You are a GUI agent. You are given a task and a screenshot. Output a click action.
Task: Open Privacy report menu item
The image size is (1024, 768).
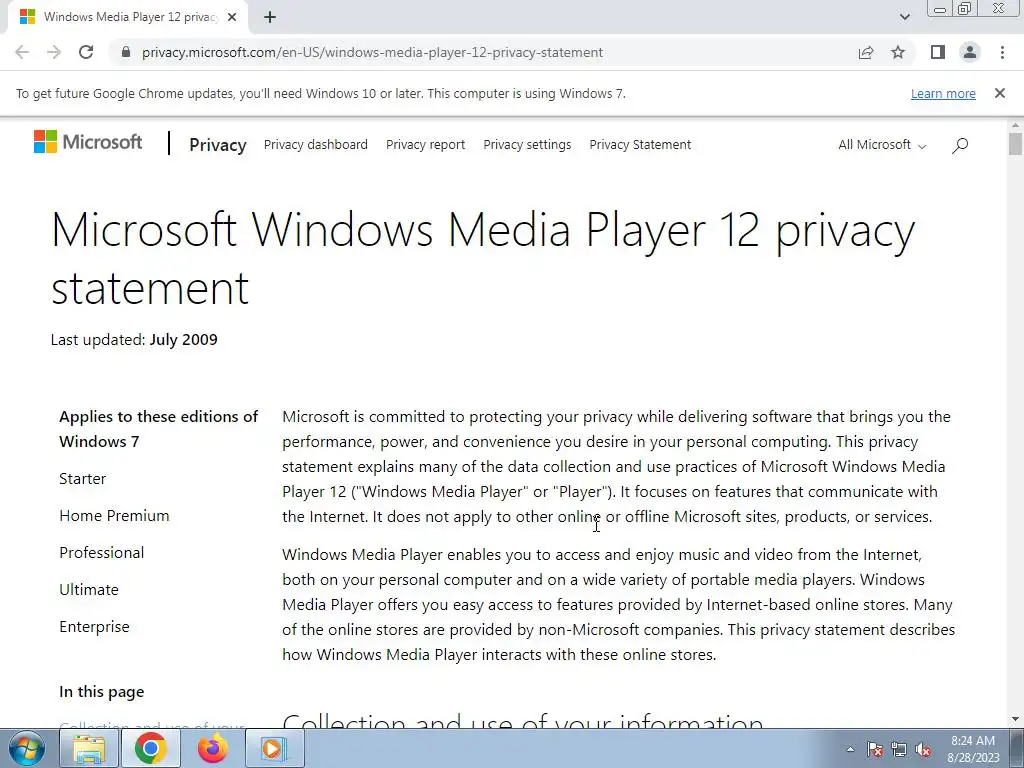tap(425, 144)
